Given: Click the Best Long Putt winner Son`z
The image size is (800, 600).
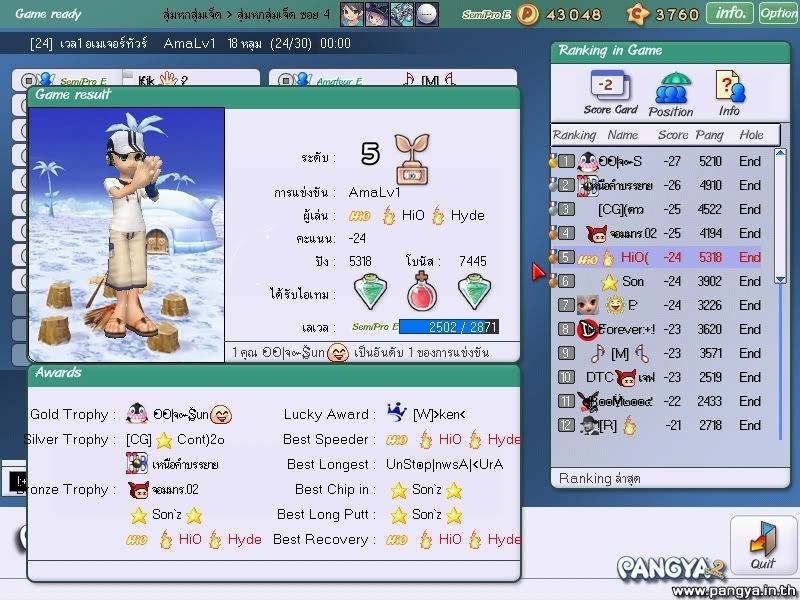Looking at the screenshot, I should point(427,515).
